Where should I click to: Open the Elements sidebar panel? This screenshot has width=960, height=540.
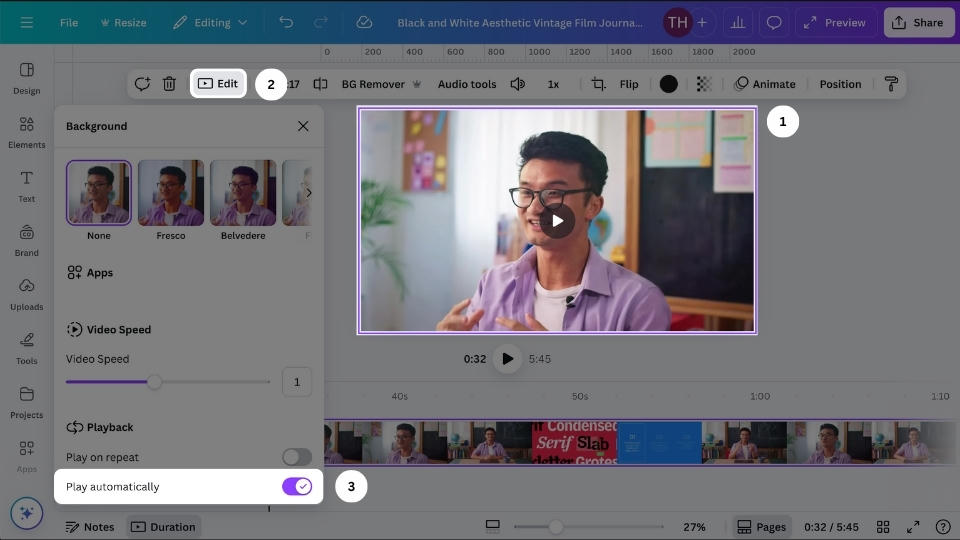coord(27,131)
